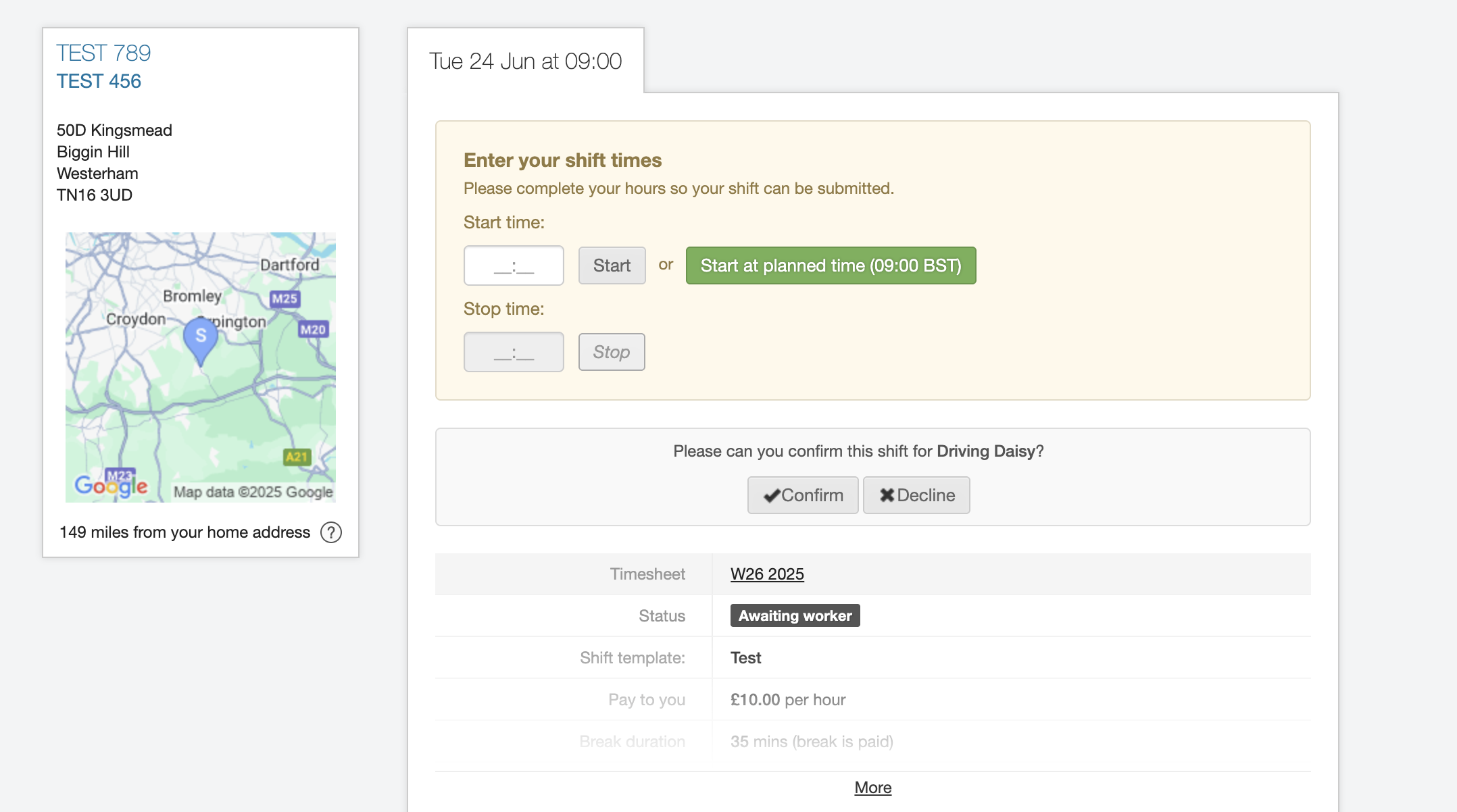Click the A21 road badge on map

[297, 457]
